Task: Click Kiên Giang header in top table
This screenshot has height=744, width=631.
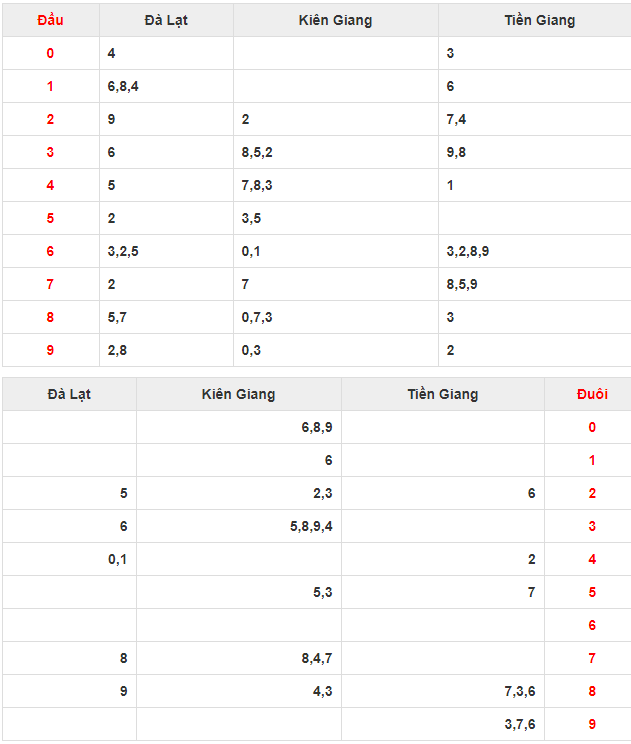Action: click(x=335, y=20)
